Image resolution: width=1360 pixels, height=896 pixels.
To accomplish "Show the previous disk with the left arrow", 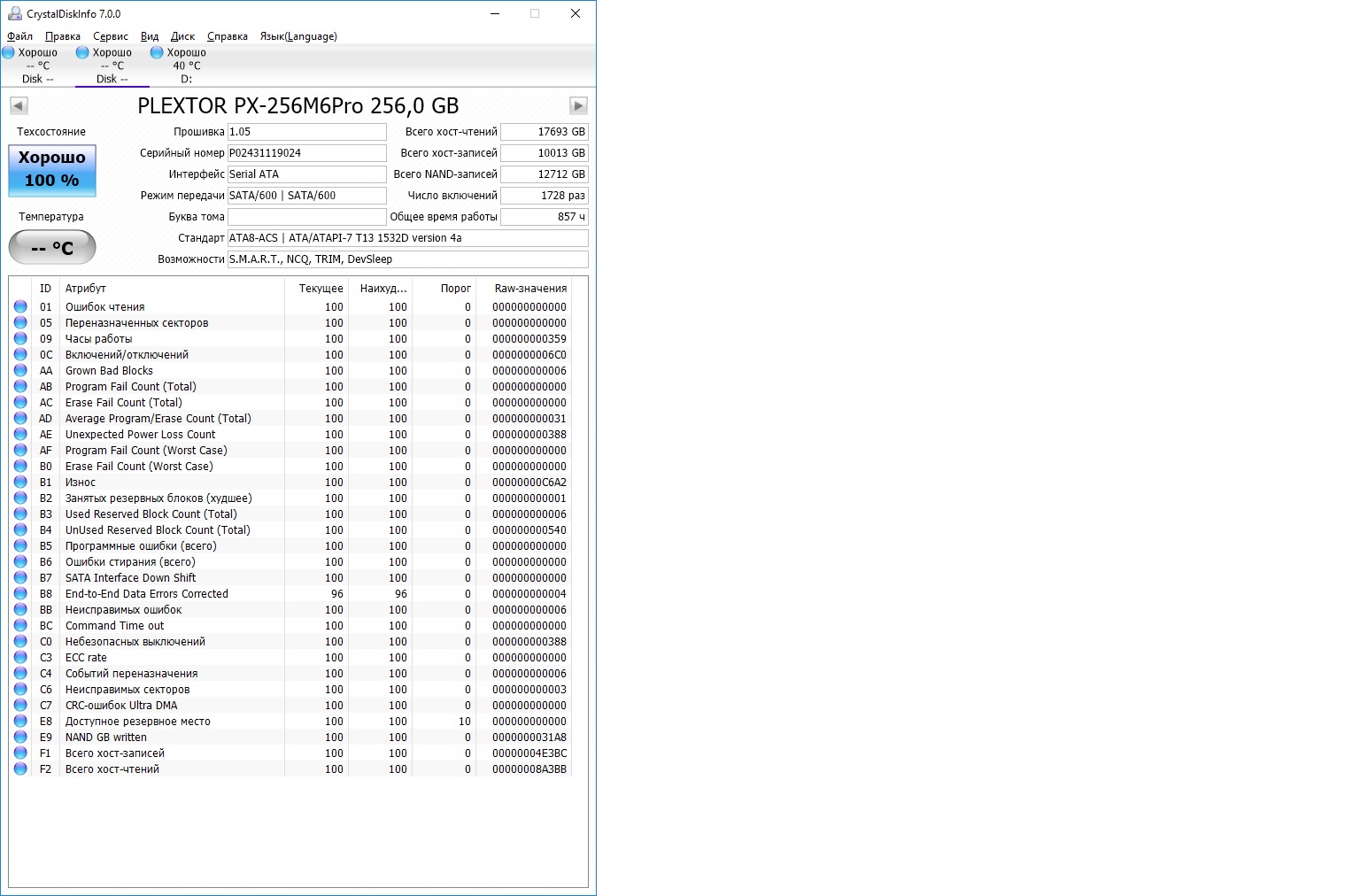I will pos(19,106).
